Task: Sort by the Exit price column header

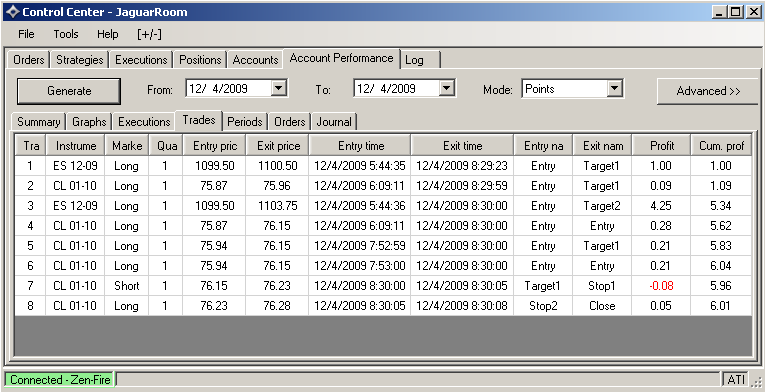Action: click(x=278, y=145)
